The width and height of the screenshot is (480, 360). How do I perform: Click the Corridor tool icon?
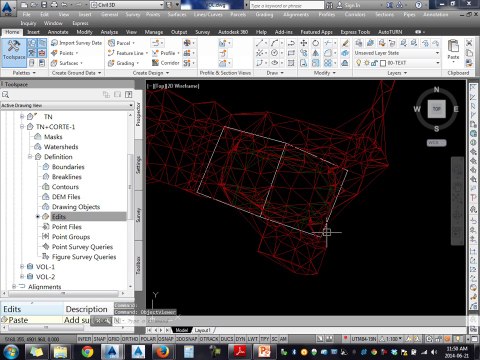(155, 63)
